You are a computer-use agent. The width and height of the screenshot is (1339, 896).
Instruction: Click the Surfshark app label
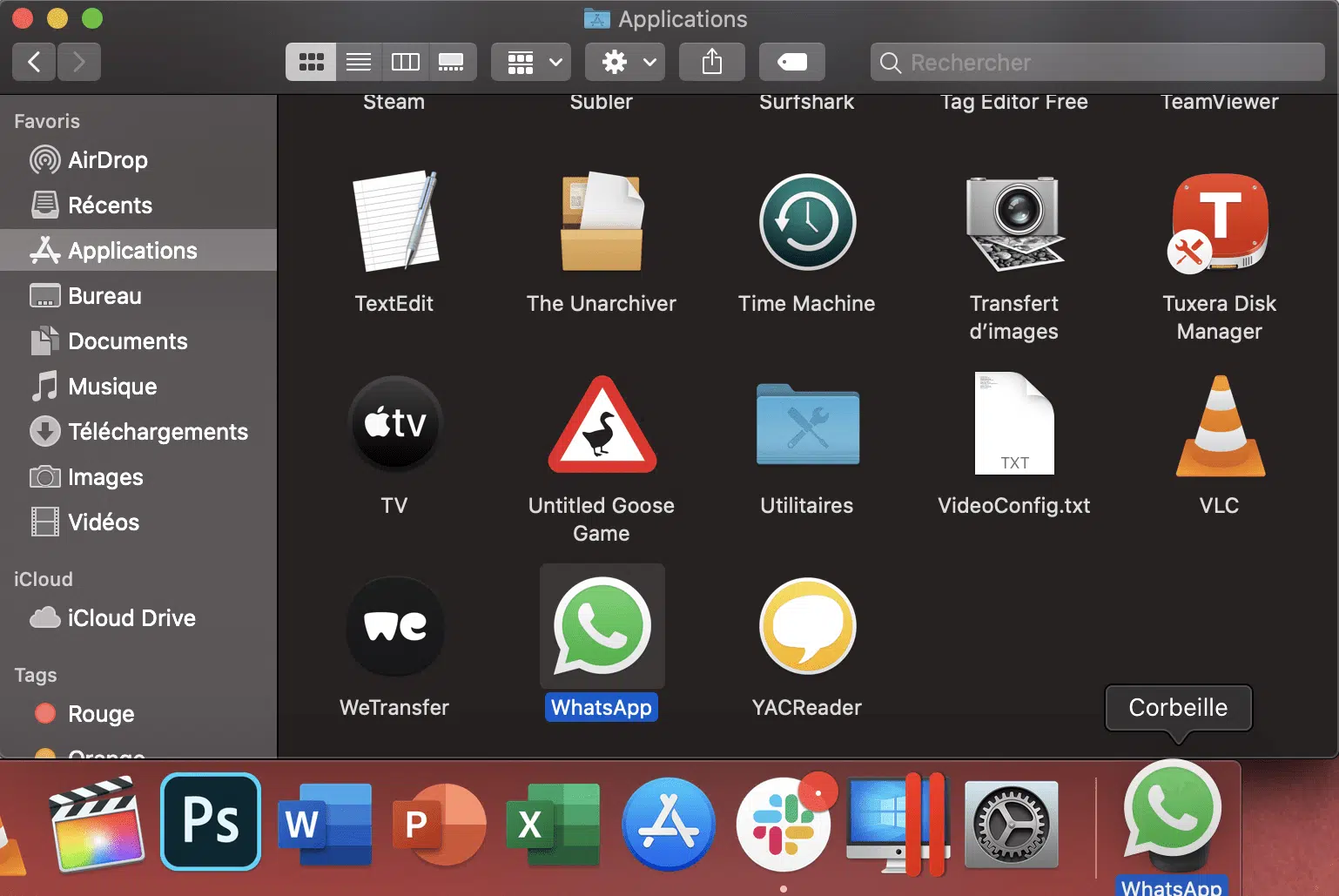click(x=807, y=102)
